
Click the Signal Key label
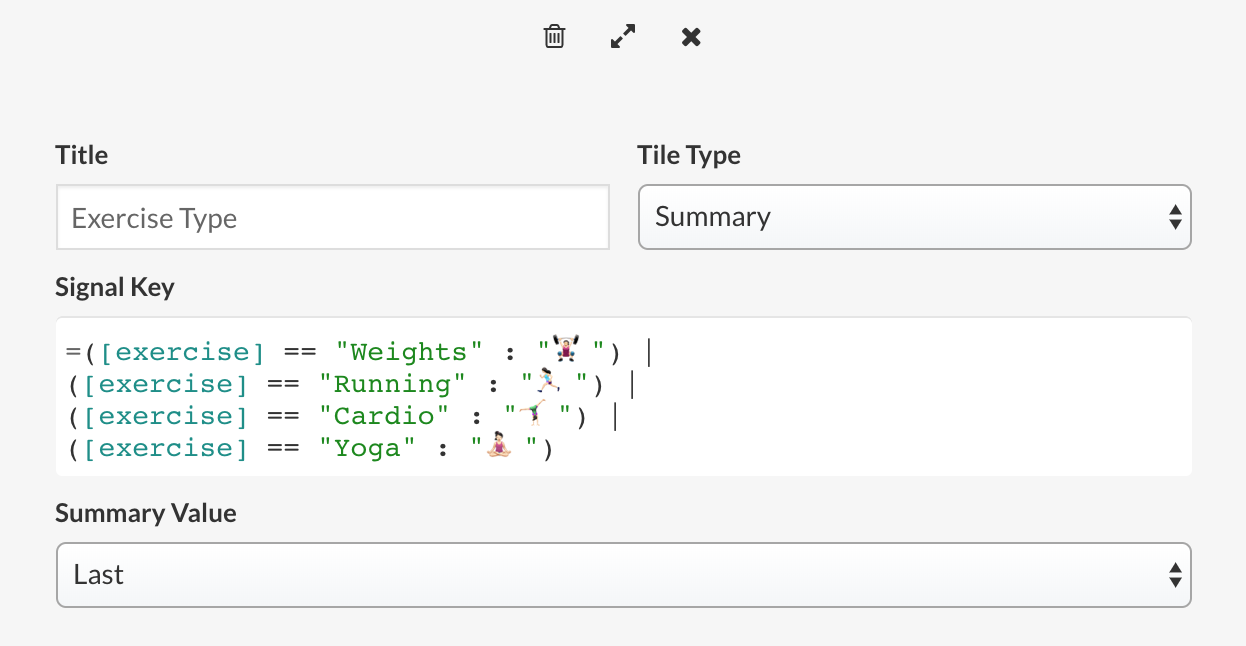[x=115, y=288]
